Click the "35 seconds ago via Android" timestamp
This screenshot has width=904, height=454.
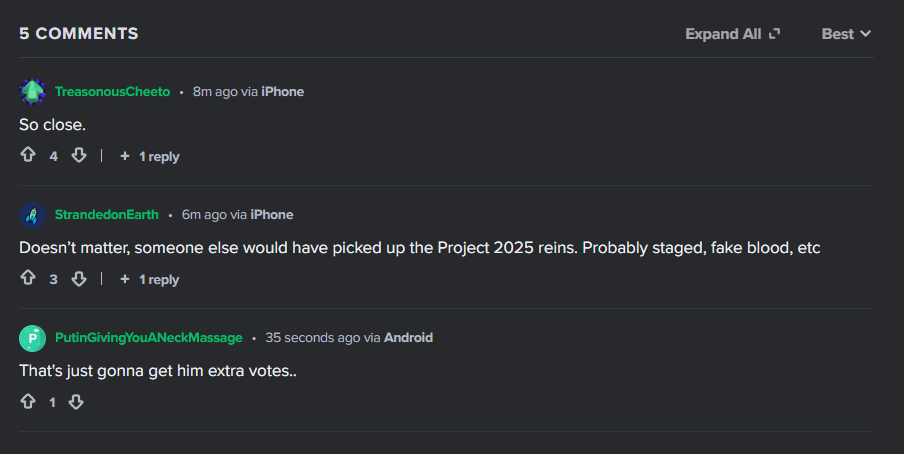point(349,337)
